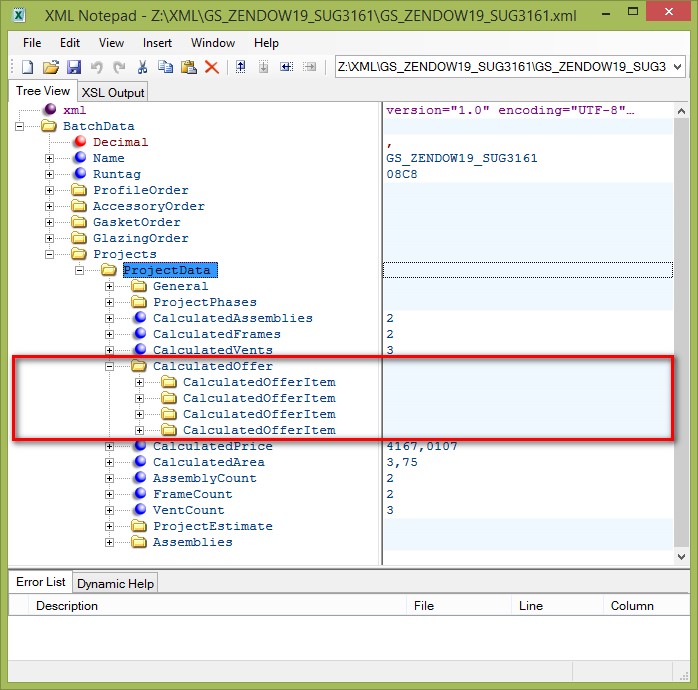Click the CalculatedArea value 3,75

tap(402, 462)
